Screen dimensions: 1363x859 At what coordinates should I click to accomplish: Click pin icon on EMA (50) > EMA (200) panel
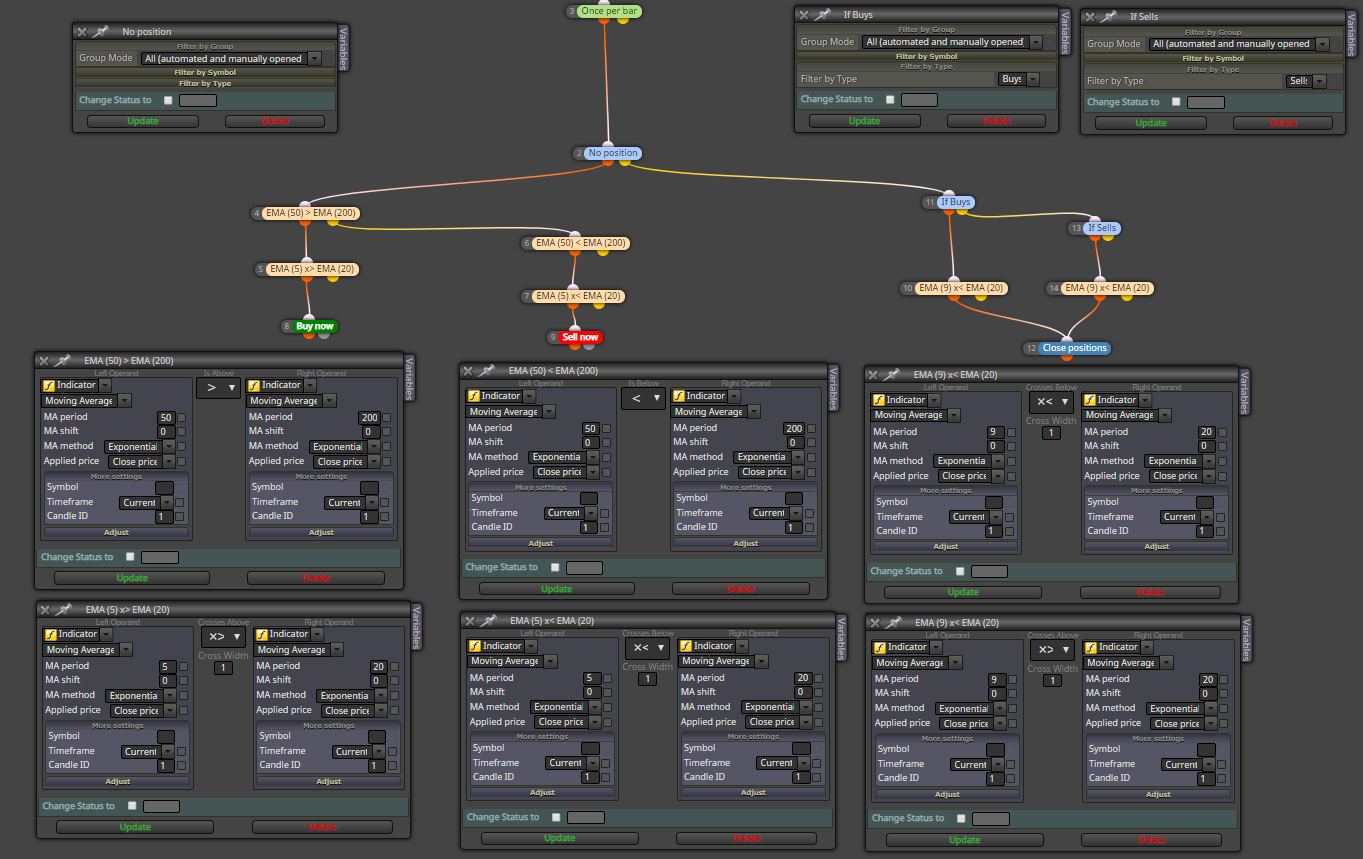[63, 360]
